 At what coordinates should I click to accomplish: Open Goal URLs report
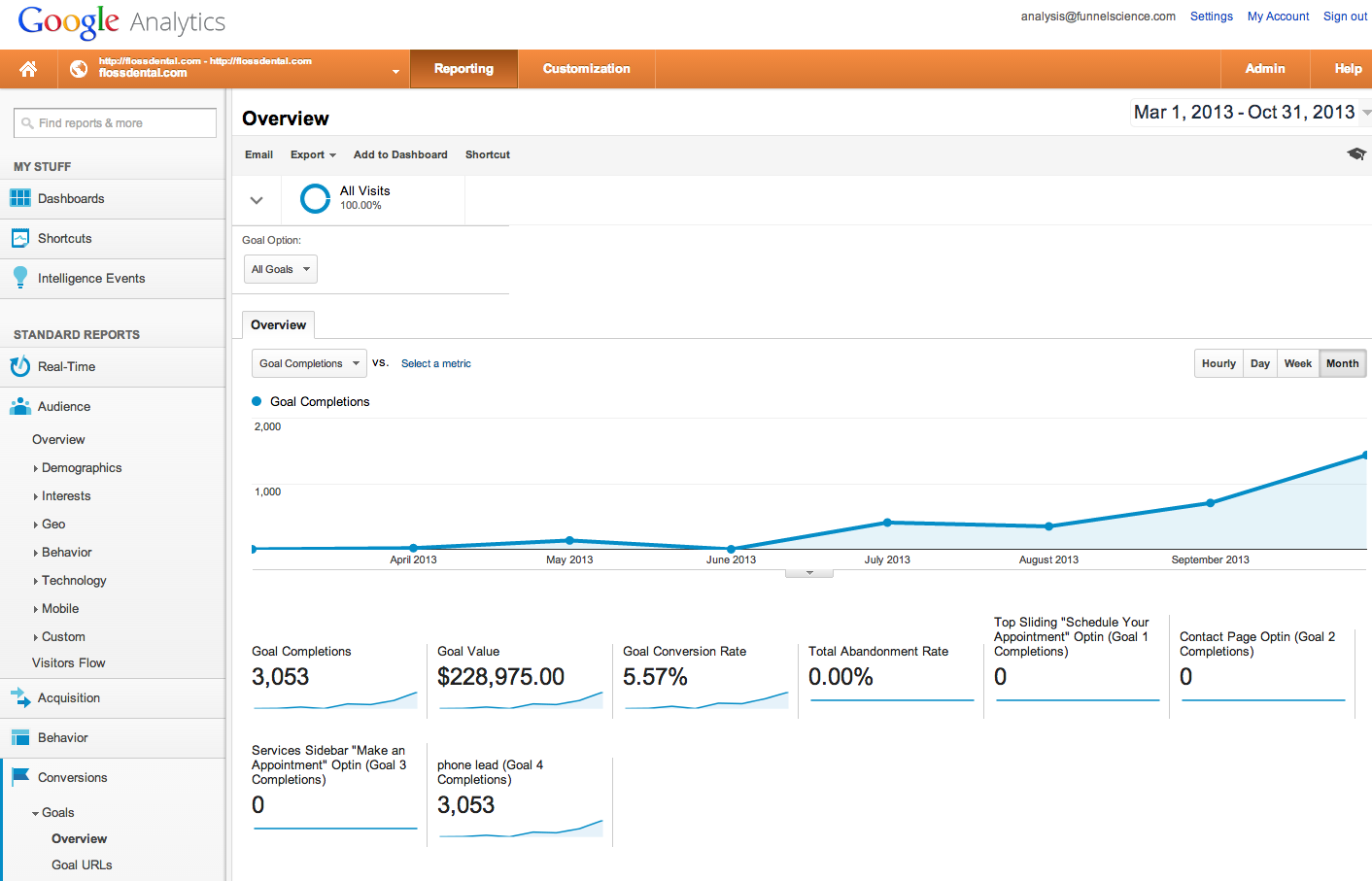point(82,865)
